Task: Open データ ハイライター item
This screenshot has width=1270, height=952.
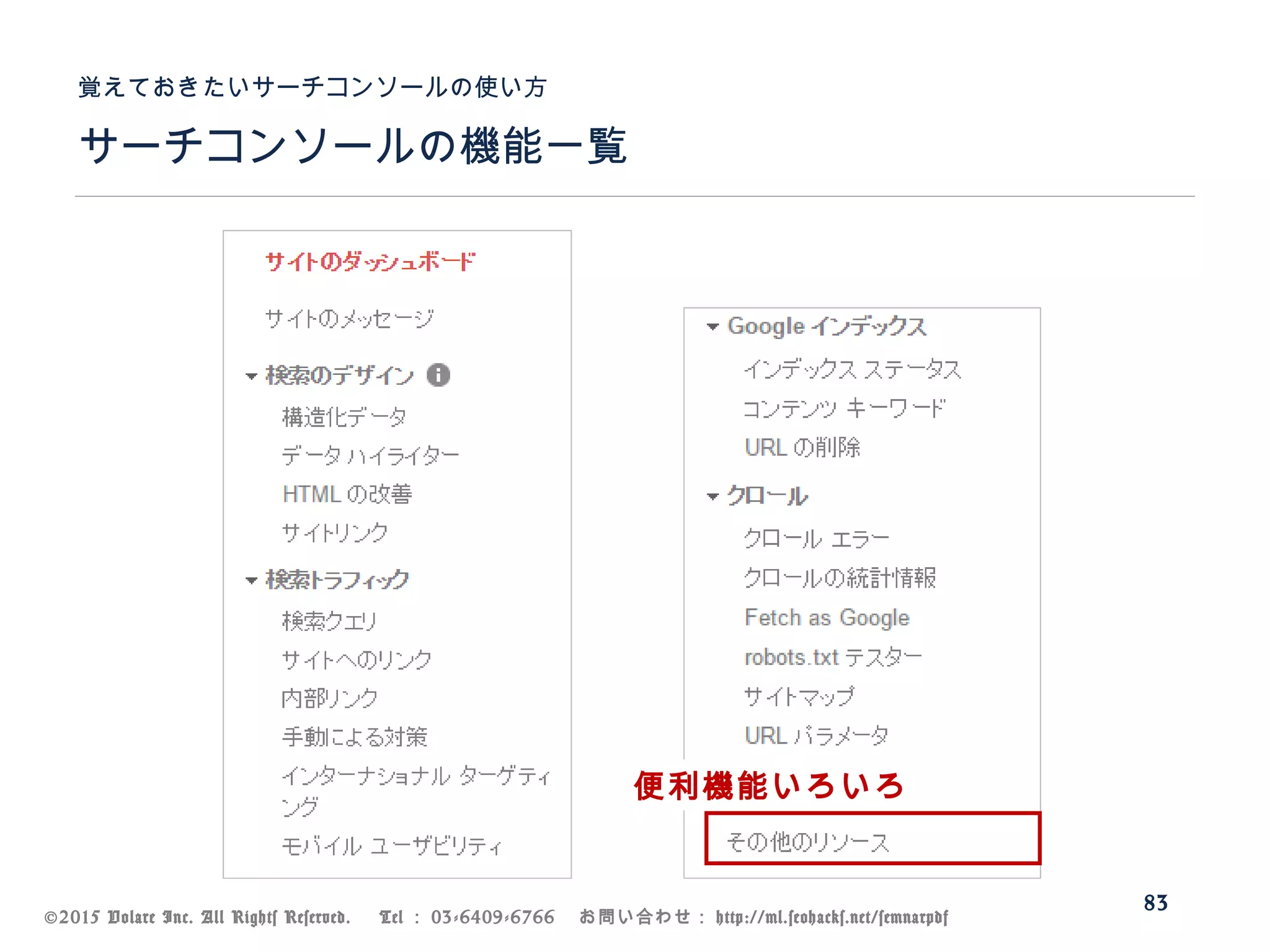Action: (x=370, y=456)
